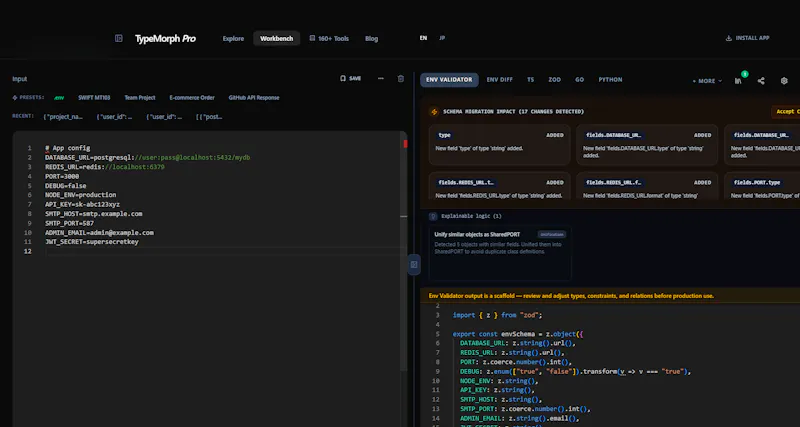Click the scaffold warning banner text
Viewport: 800px width, 427px height.
click(571, 296)
